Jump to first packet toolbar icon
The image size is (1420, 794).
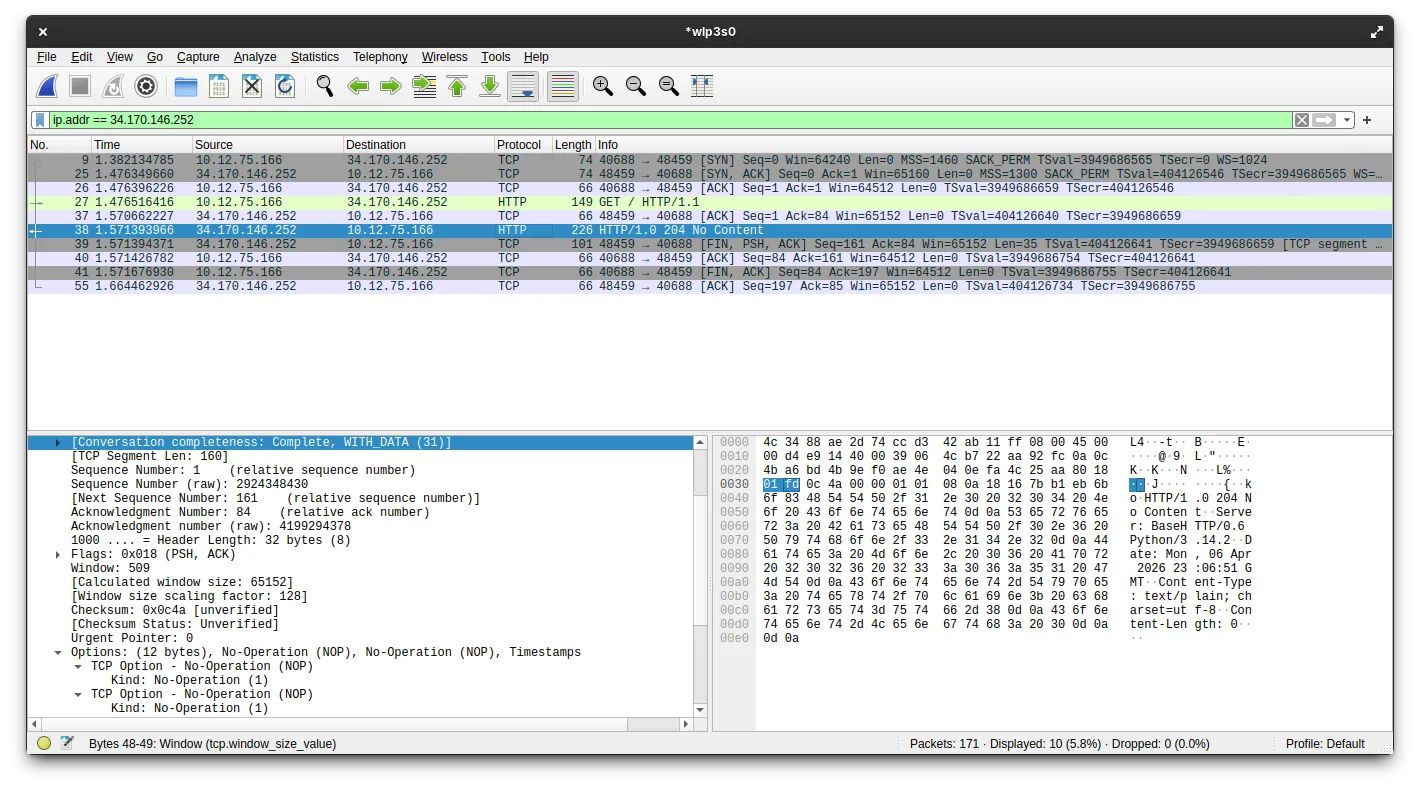457,86
